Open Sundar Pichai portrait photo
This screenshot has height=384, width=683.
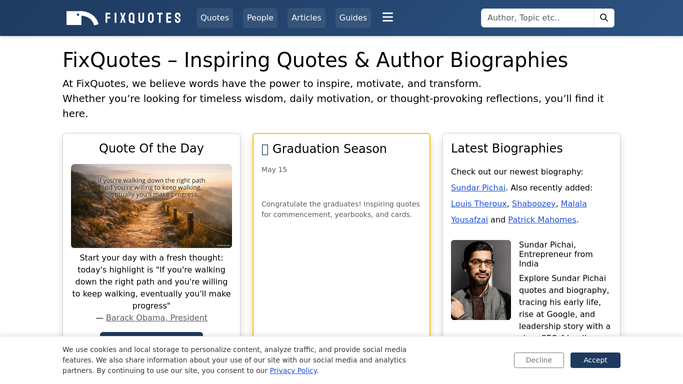[481, 280]
